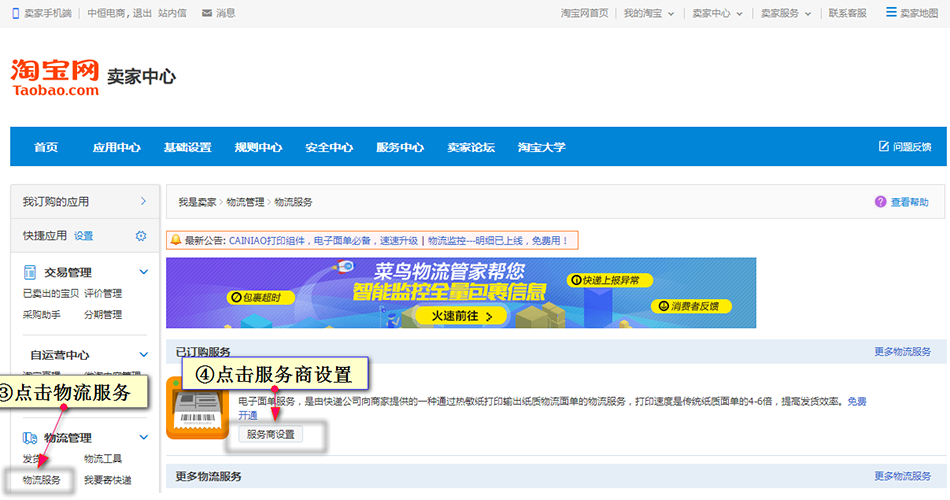Click the CAINIAO打印组件 announcement link

coord(324,241)
